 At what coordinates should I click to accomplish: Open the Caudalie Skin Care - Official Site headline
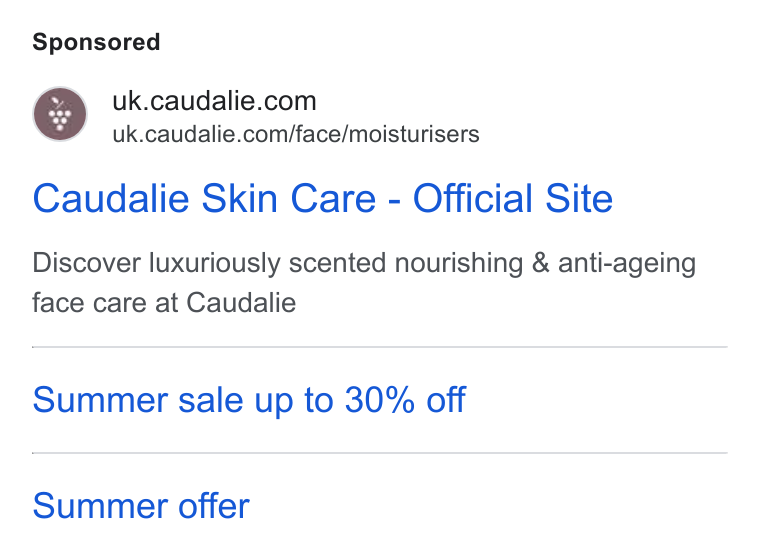(x=322, y=198)
